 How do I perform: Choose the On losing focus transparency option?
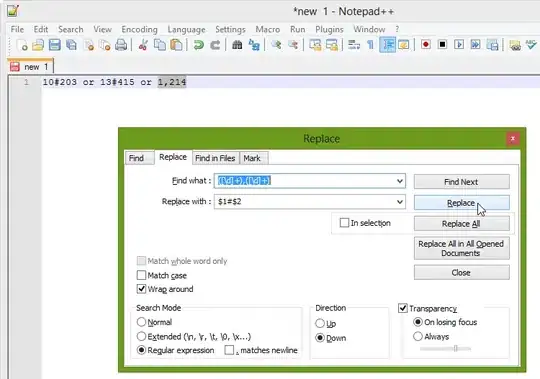pyautogui.click(x=418, y=322)
